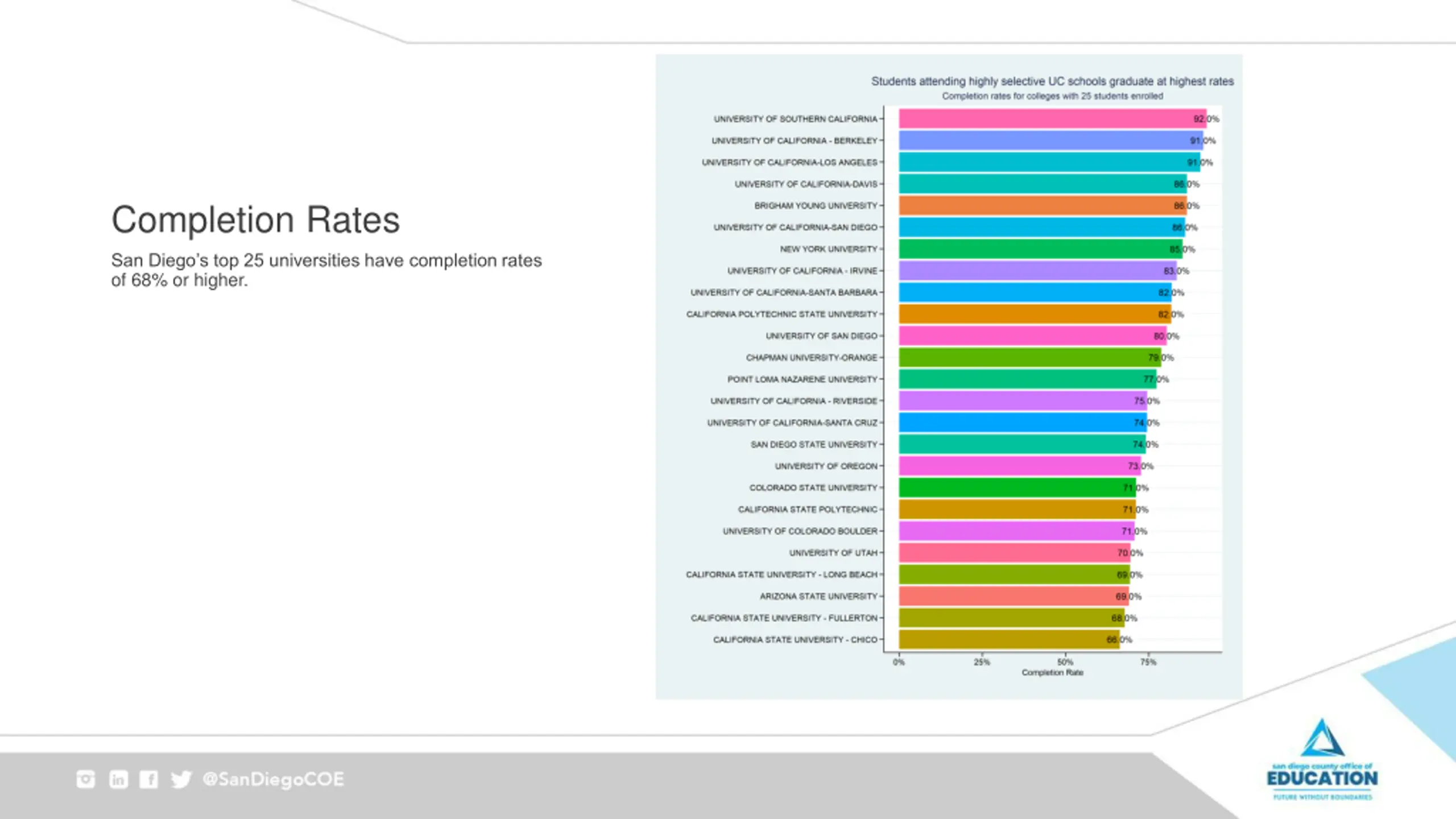This screenshot has width=1456, height=819.
Task: Click the CALIFORNIA POLYTECHNIC STATE UNIVERSITY label
Action: click(x=782, y=314)
